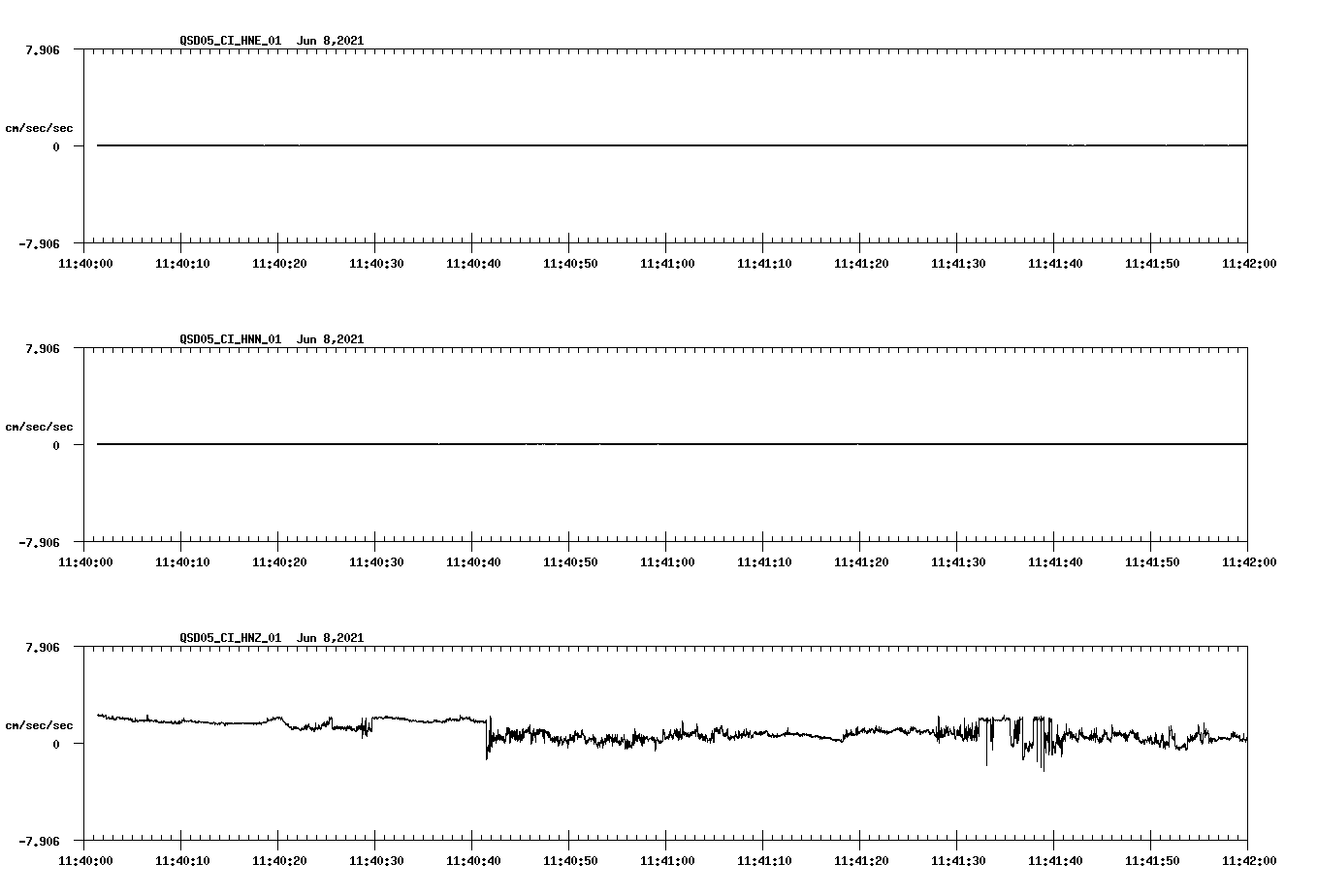Viewport: 1317px width, 896px height.
Task: Click 11:40:50 time label on HNZ axis
Action: pos(570,861)
